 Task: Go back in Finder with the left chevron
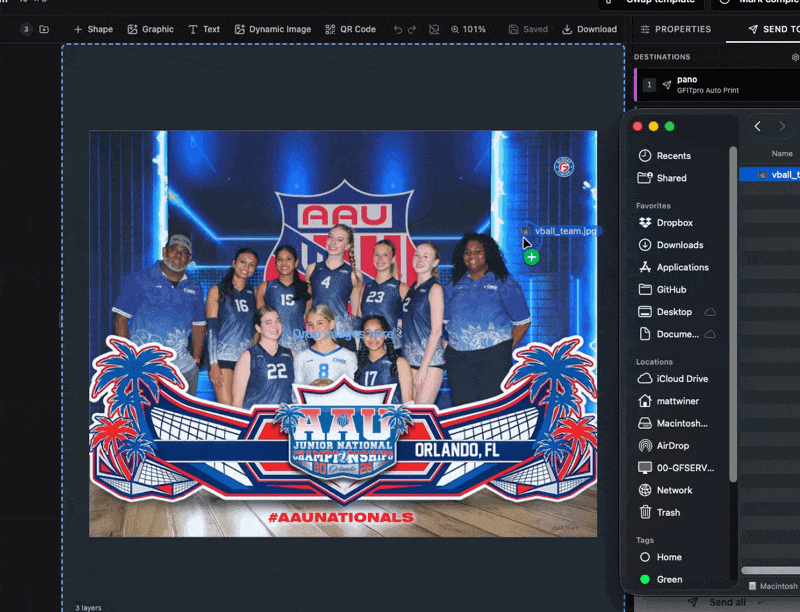(758, 126)
